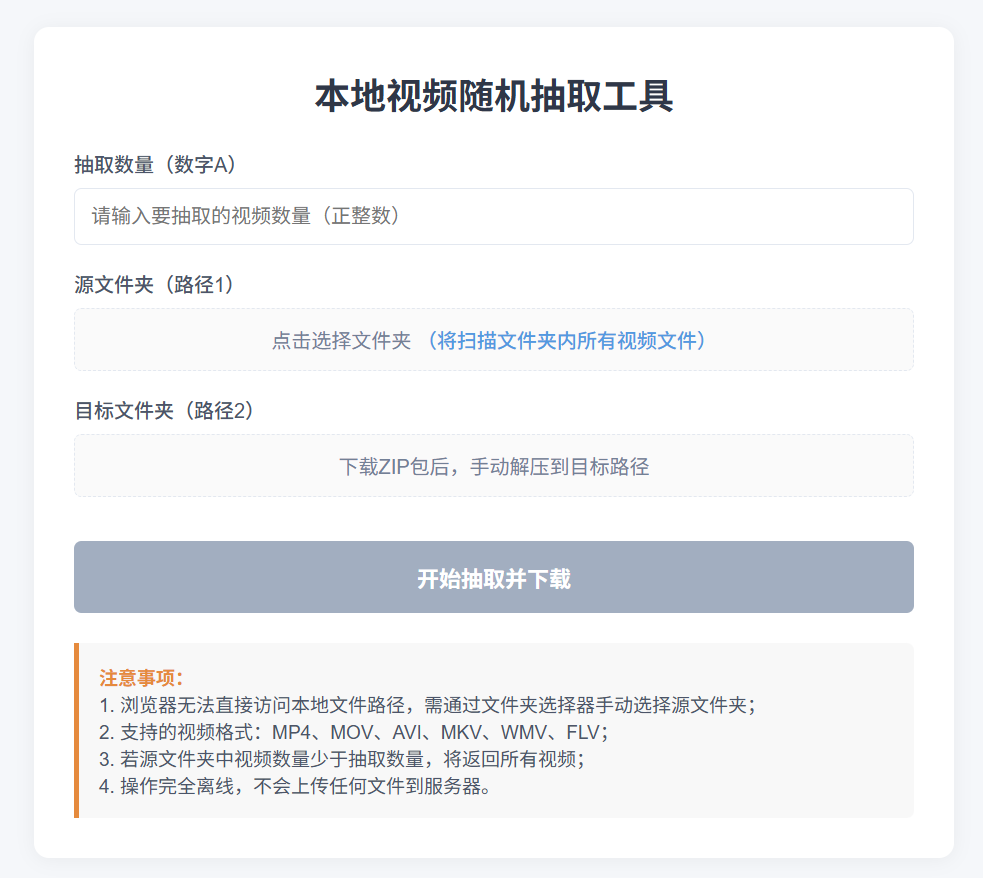Click the quantity input field for videos
983x878 pixels.
coord(493,216)
